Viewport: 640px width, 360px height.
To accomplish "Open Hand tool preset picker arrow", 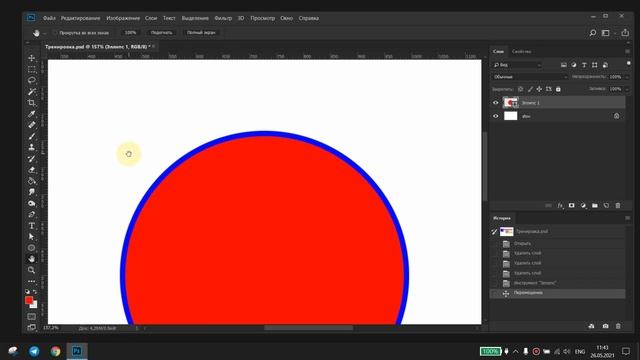I will 44,33.
